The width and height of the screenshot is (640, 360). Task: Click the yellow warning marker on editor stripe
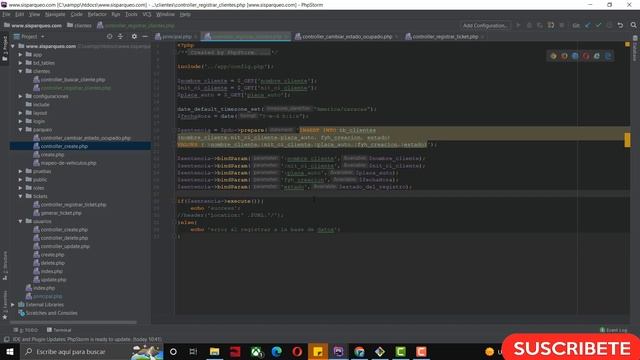coord(627,140)
